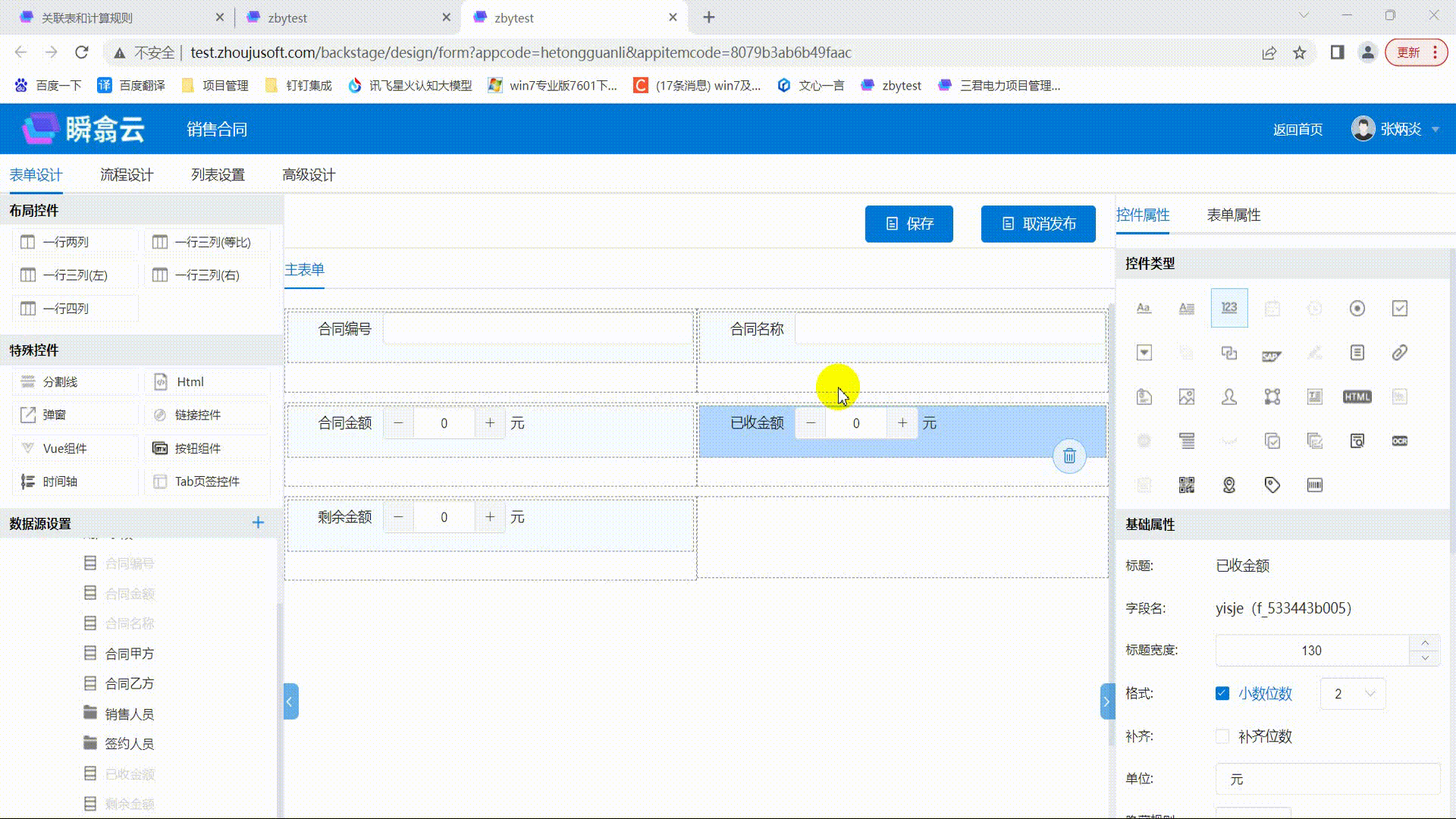
Task: Select the image control type icon
Action: [x=1187, y=397]
